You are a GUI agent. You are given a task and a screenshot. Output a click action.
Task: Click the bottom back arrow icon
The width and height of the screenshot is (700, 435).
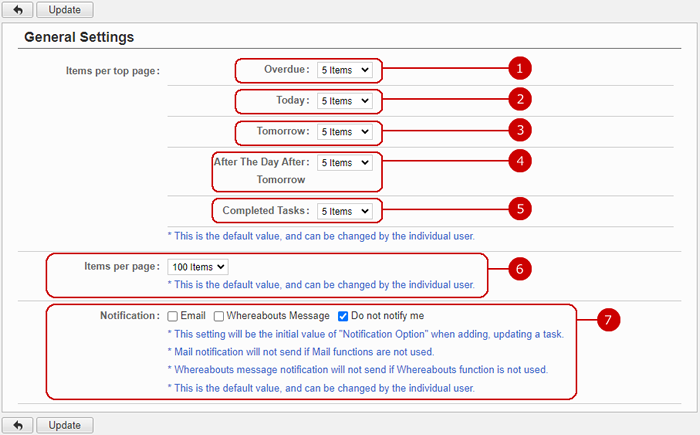coord(17,425)
